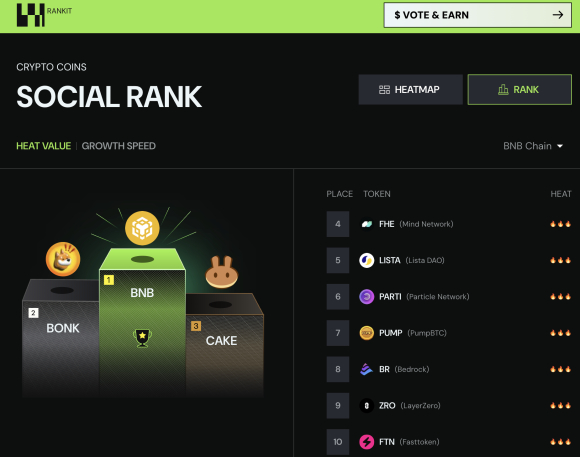Screen dimensions: 580x457
Task: Click the BNB Chain dropdown arrow
Action: pos(560,146)
